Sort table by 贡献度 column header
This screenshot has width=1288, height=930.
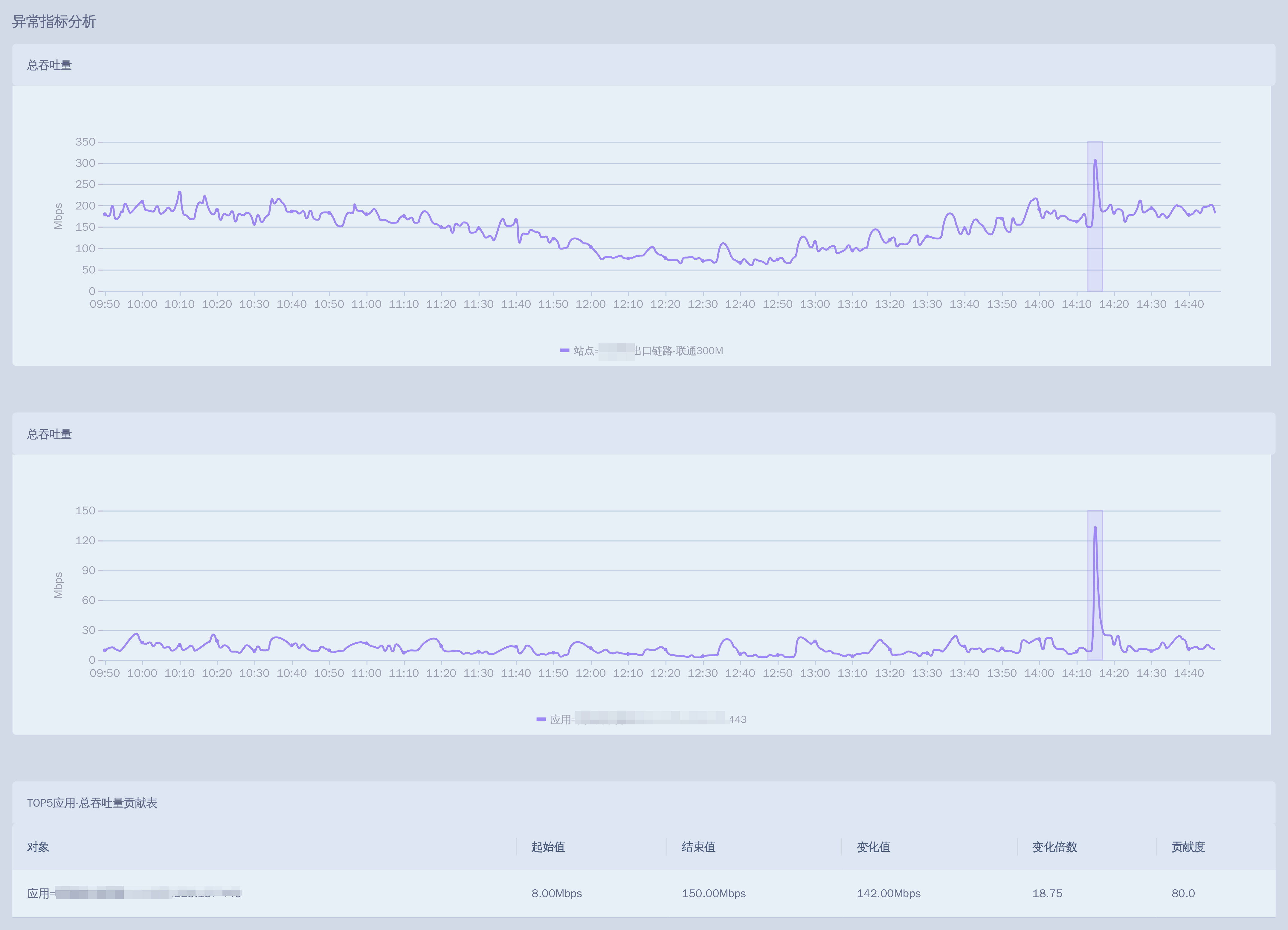(x=1188, y=847)
